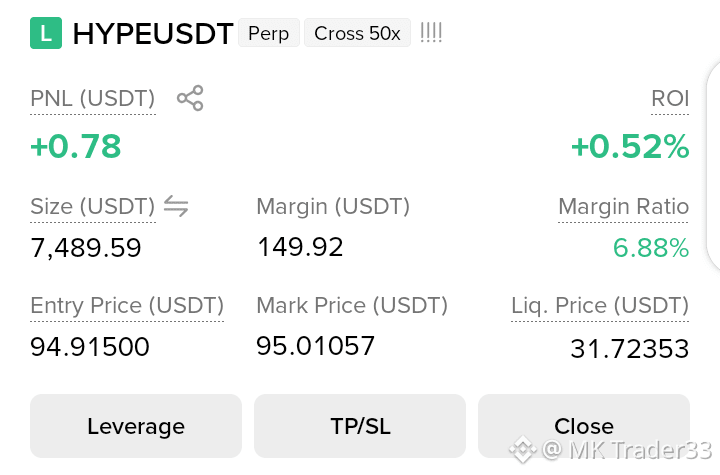Click the Binance watermark logo
Screen dimensions: 720x475
(x=522, y=449)
